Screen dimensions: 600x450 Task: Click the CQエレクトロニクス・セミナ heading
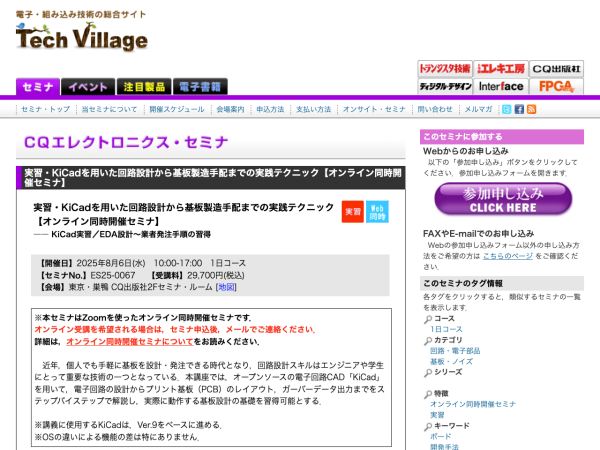pos(126,142)
